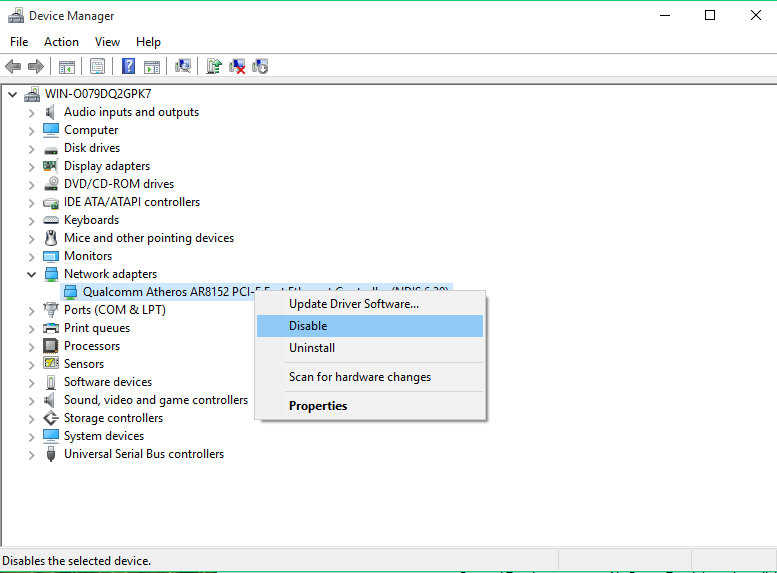Click Scan for hardware changes toolbar icon
This screenshot has height=573, width=777.
(x=183, y=66)
